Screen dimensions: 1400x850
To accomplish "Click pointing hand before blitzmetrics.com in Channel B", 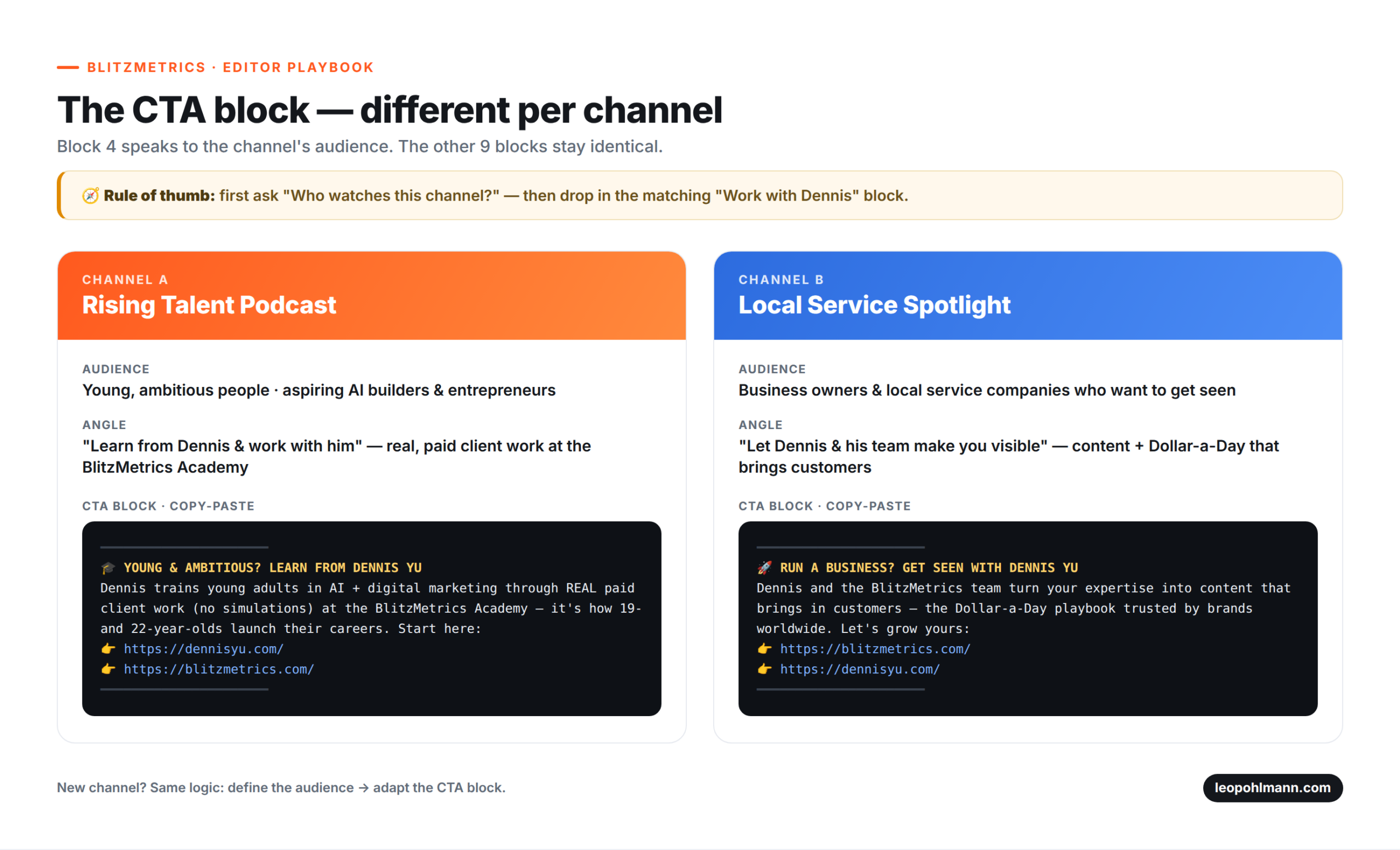I will [764, 648].
